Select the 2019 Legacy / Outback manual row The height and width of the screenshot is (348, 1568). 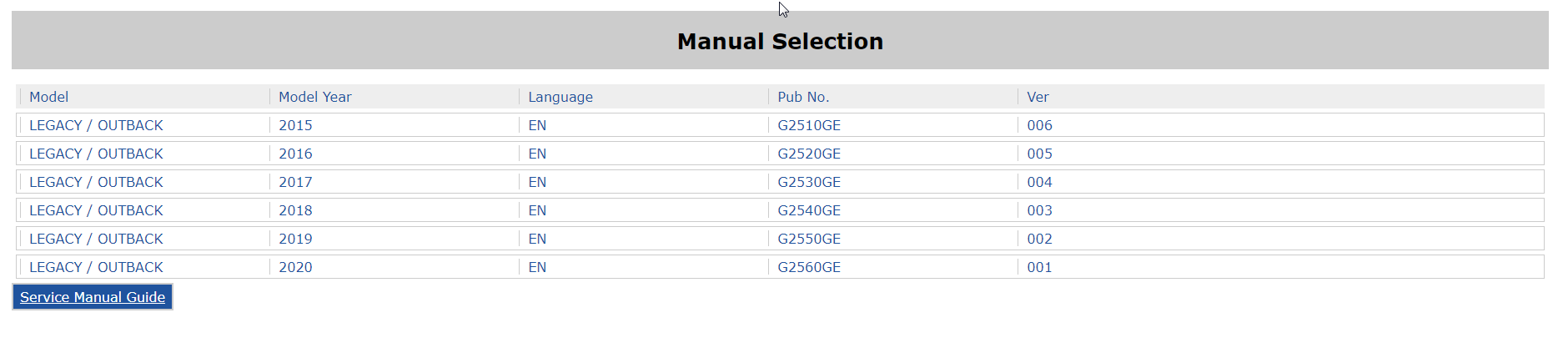coord(780,239)
